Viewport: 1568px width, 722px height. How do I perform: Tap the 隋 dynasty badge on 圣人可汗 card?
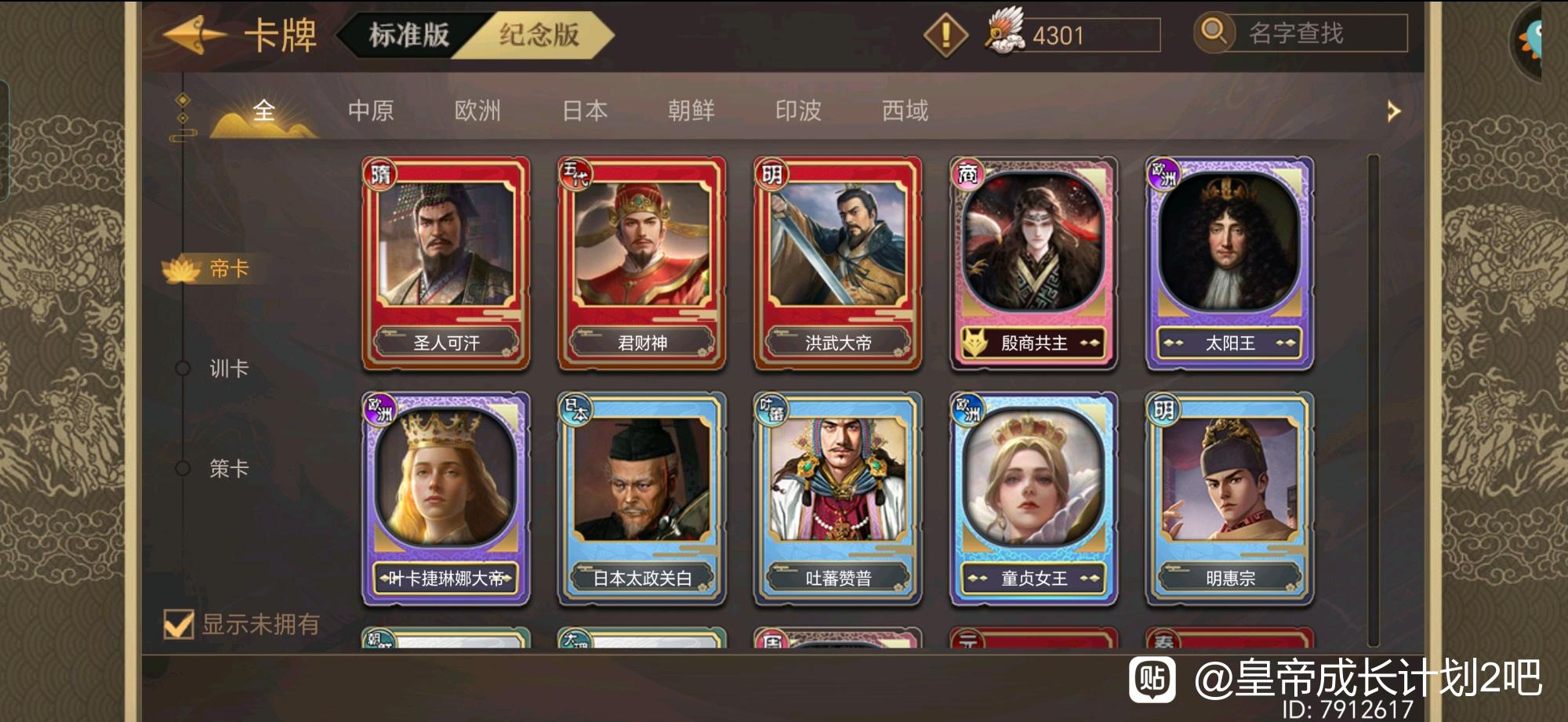point(380,173)
